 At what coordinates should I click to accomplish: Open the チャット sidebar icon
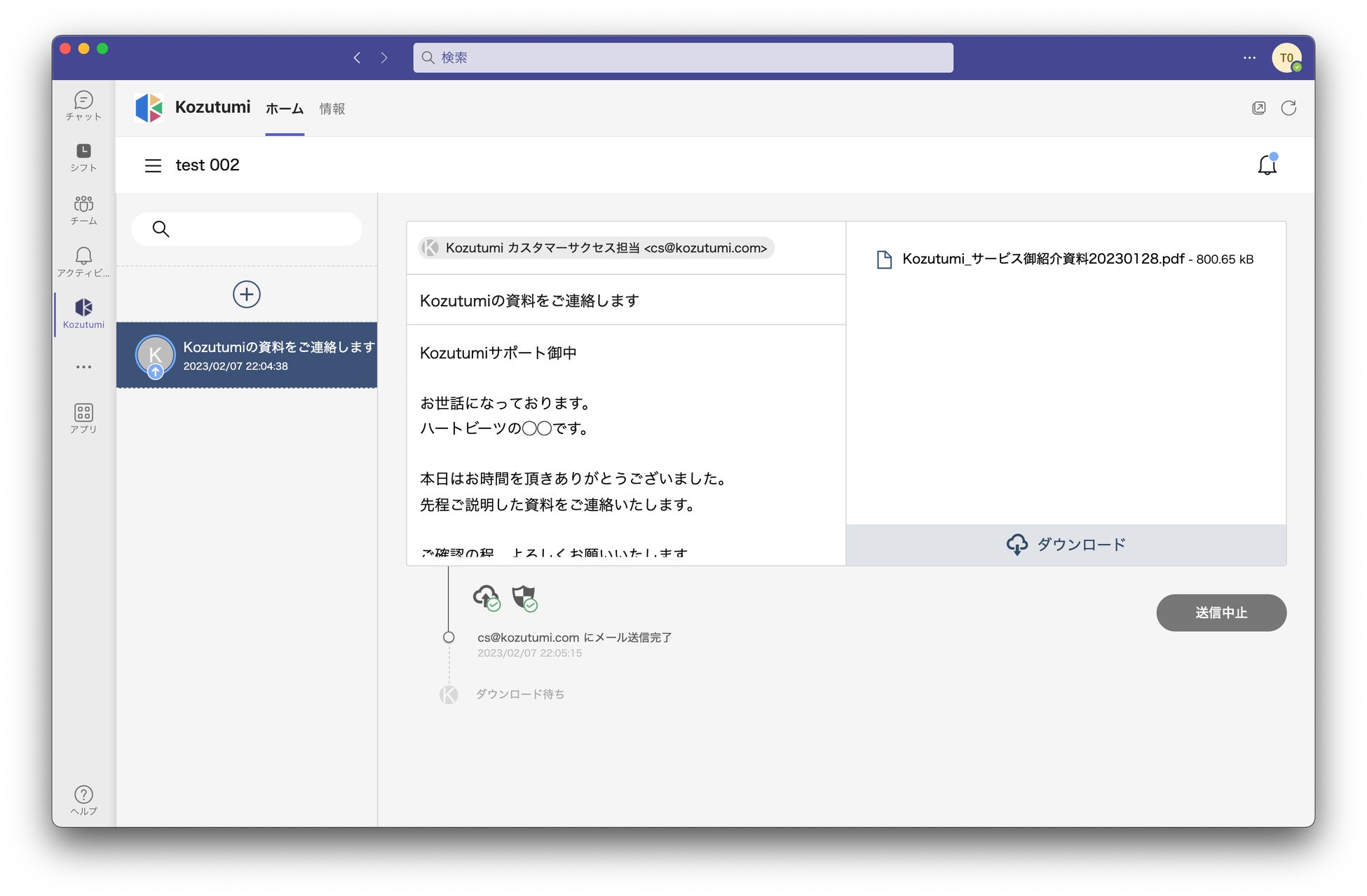coord(83,105)
